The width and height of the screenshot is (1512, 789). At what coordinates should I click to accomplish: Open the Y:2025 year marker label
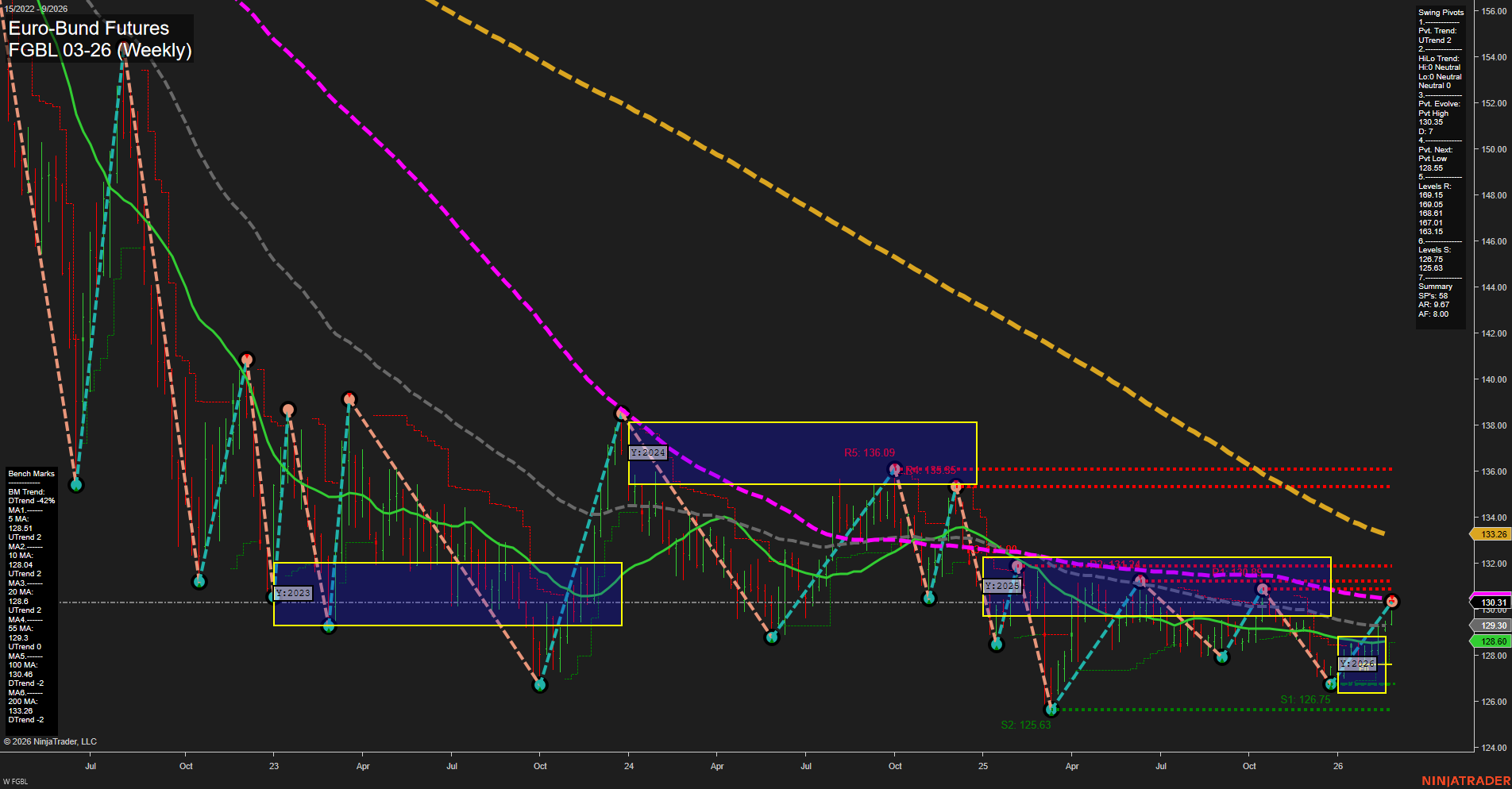click(1001, 586)
